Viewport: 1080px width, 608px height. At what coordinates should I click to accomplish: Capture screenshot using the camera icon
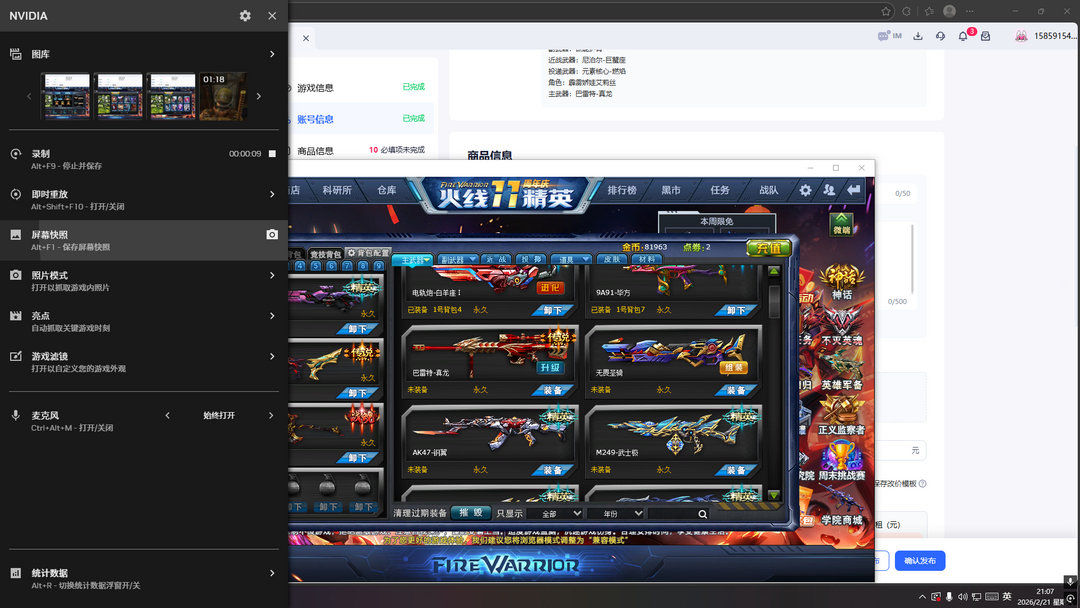click(x=272, y=235)
